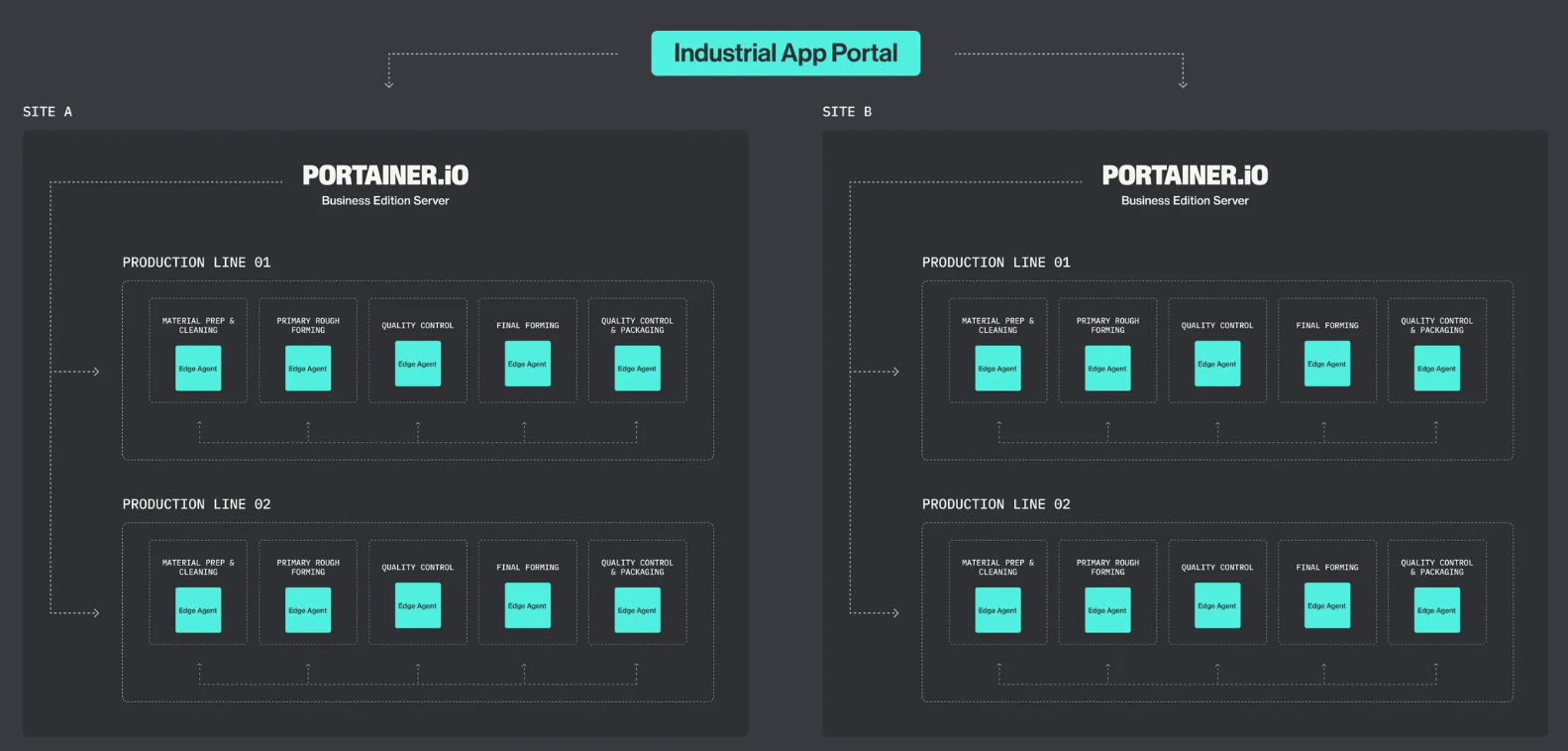Select Site B Line 01 Material Prep Edge Agent
Viewport: 1568px width, 751px height.
997,369
